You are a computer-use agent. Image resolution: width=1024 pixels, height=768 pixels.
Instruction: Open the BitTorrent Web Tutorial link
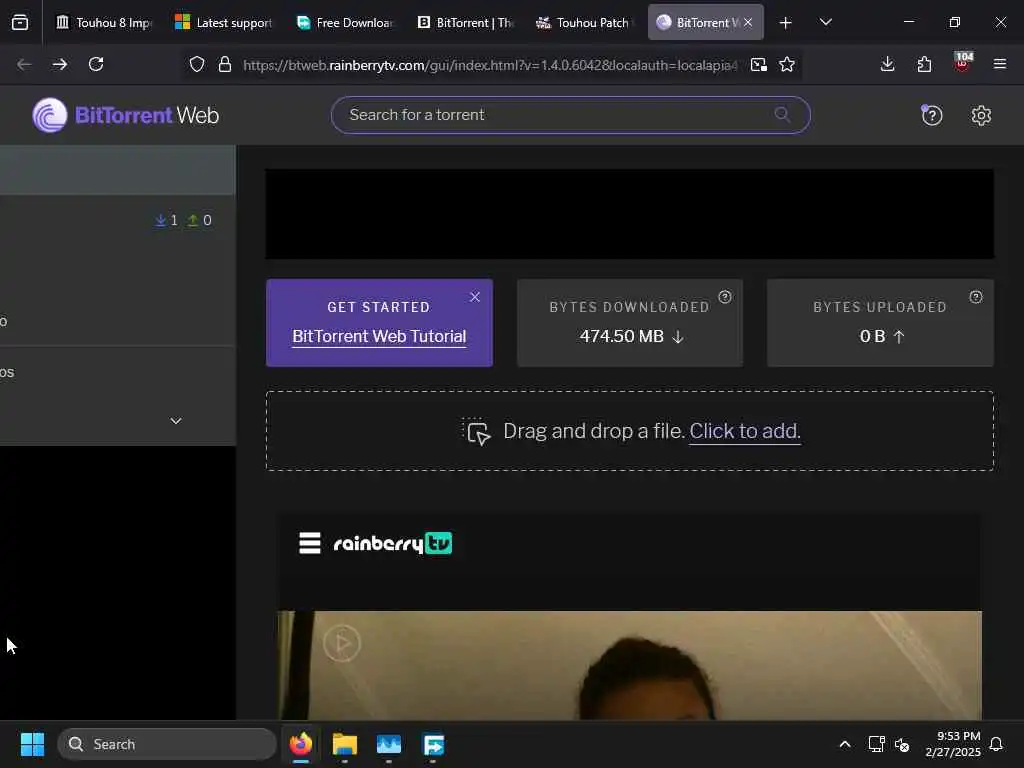379,336
